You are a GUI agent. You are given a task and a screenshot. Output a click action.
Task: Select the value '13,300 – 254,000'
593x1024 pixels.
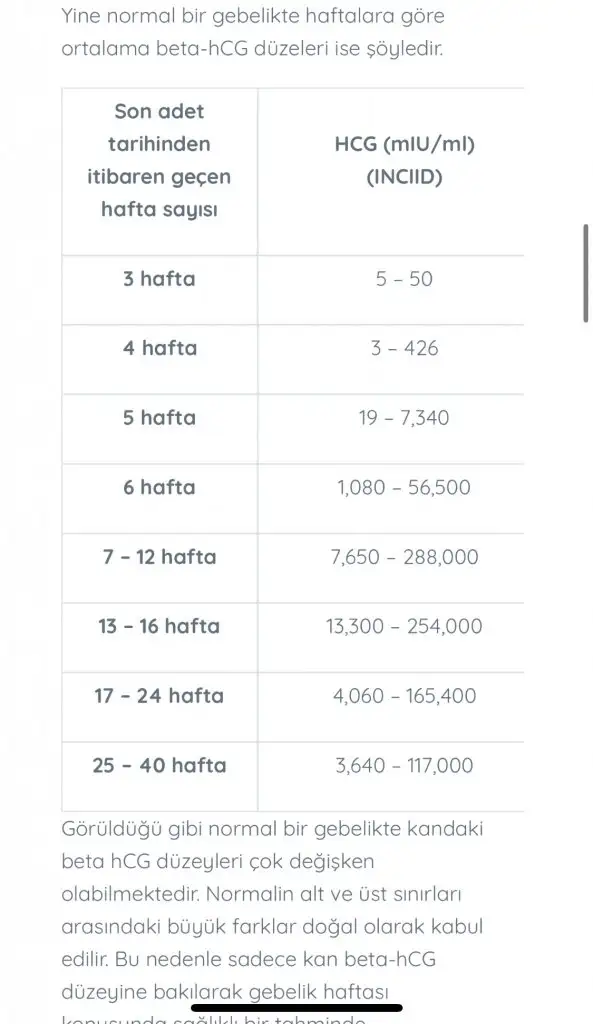tap(404, 626)
